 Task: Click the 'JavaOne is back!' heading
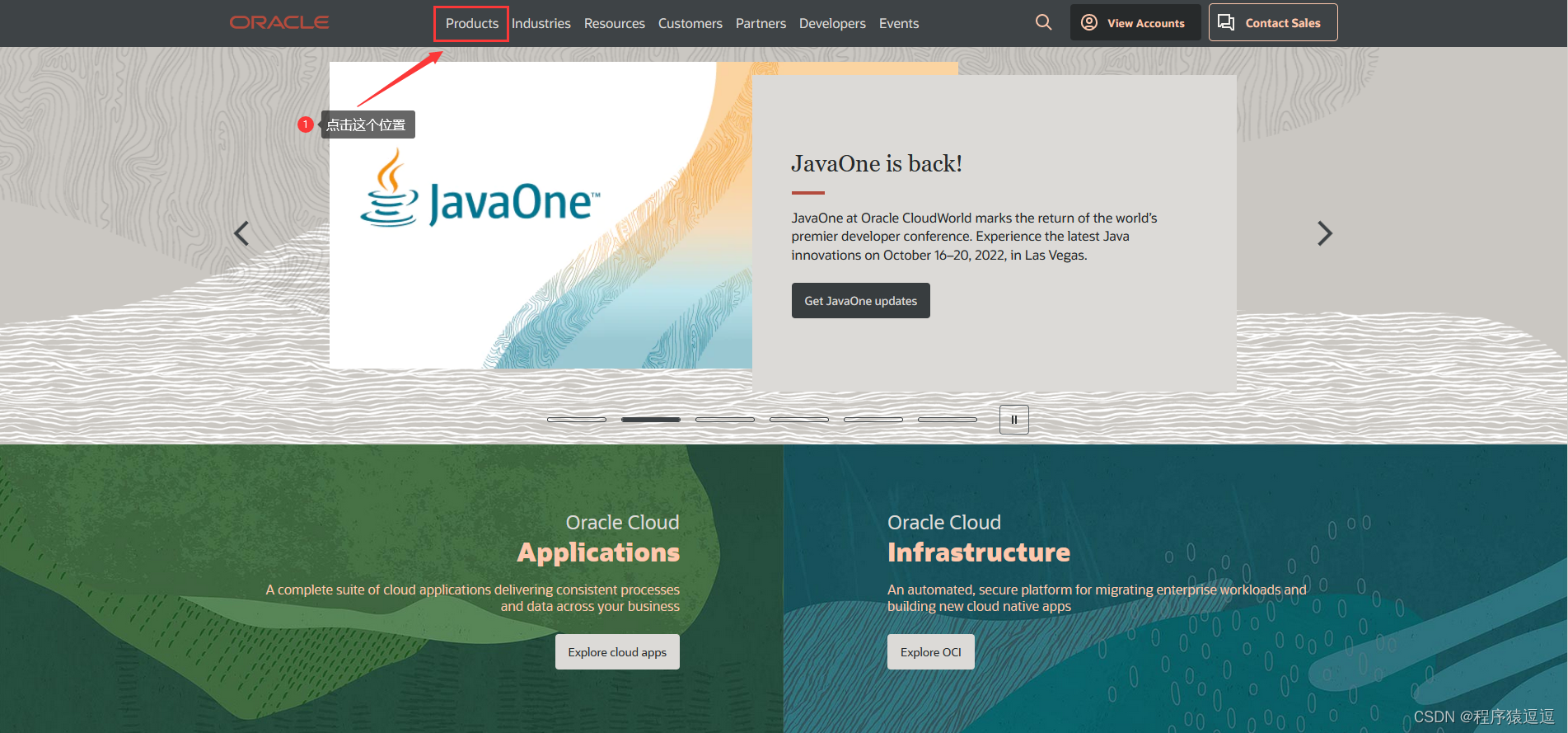(x=877, y=163)
